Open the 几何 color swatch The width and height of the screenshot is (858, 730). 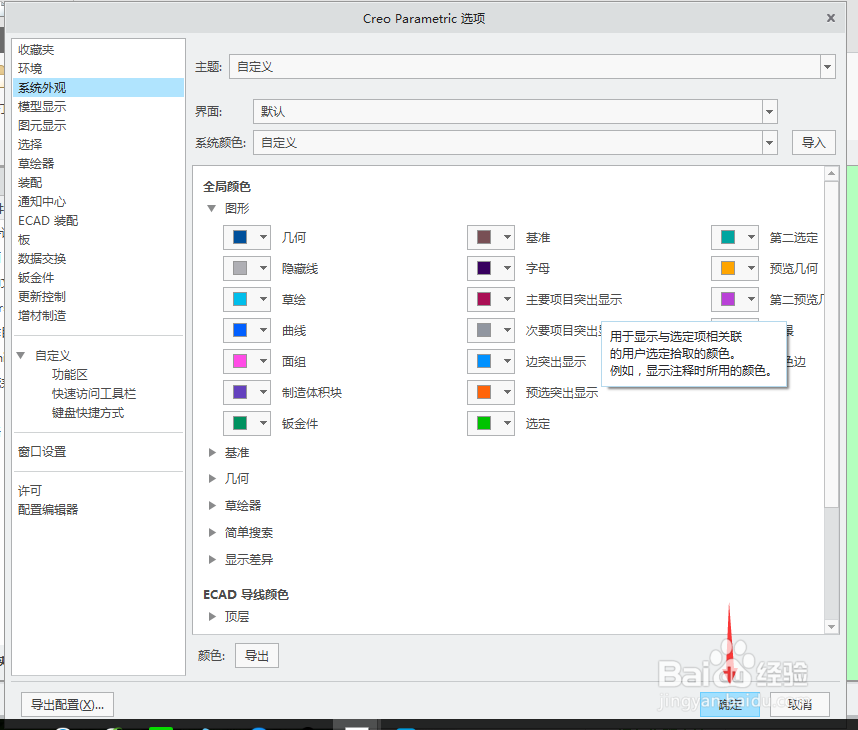pyautogui.click(x=247, y=237)
